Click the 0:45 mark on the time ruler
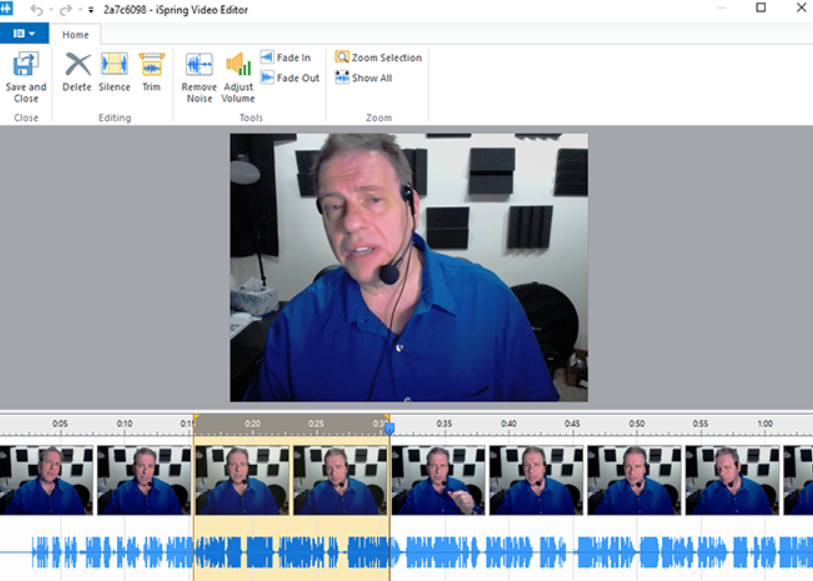The width and height of the screenshot is (813, 581). point(572,423)
